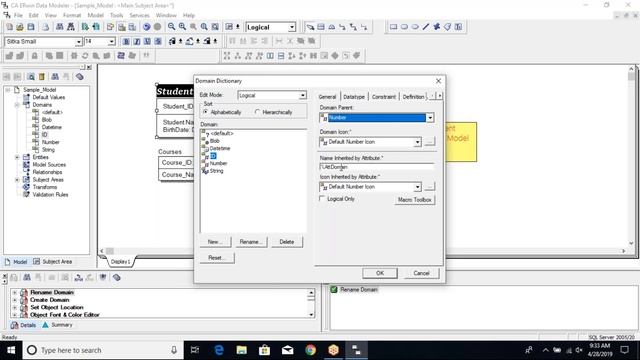This screenshot has height=360, width=640.
Task: Open File Explorer from the taskbar
Action: pyautogui.click(x=242, y=350)
